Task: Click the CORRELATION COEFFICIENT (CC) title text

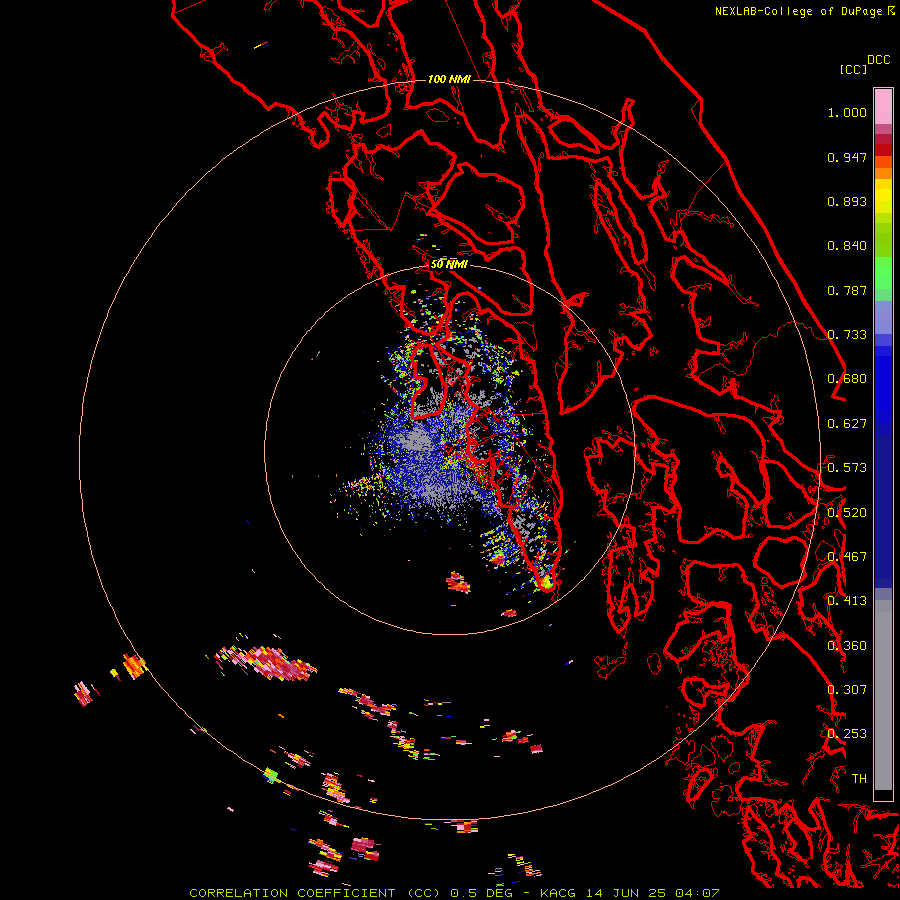Action: [x=315, y=893]
